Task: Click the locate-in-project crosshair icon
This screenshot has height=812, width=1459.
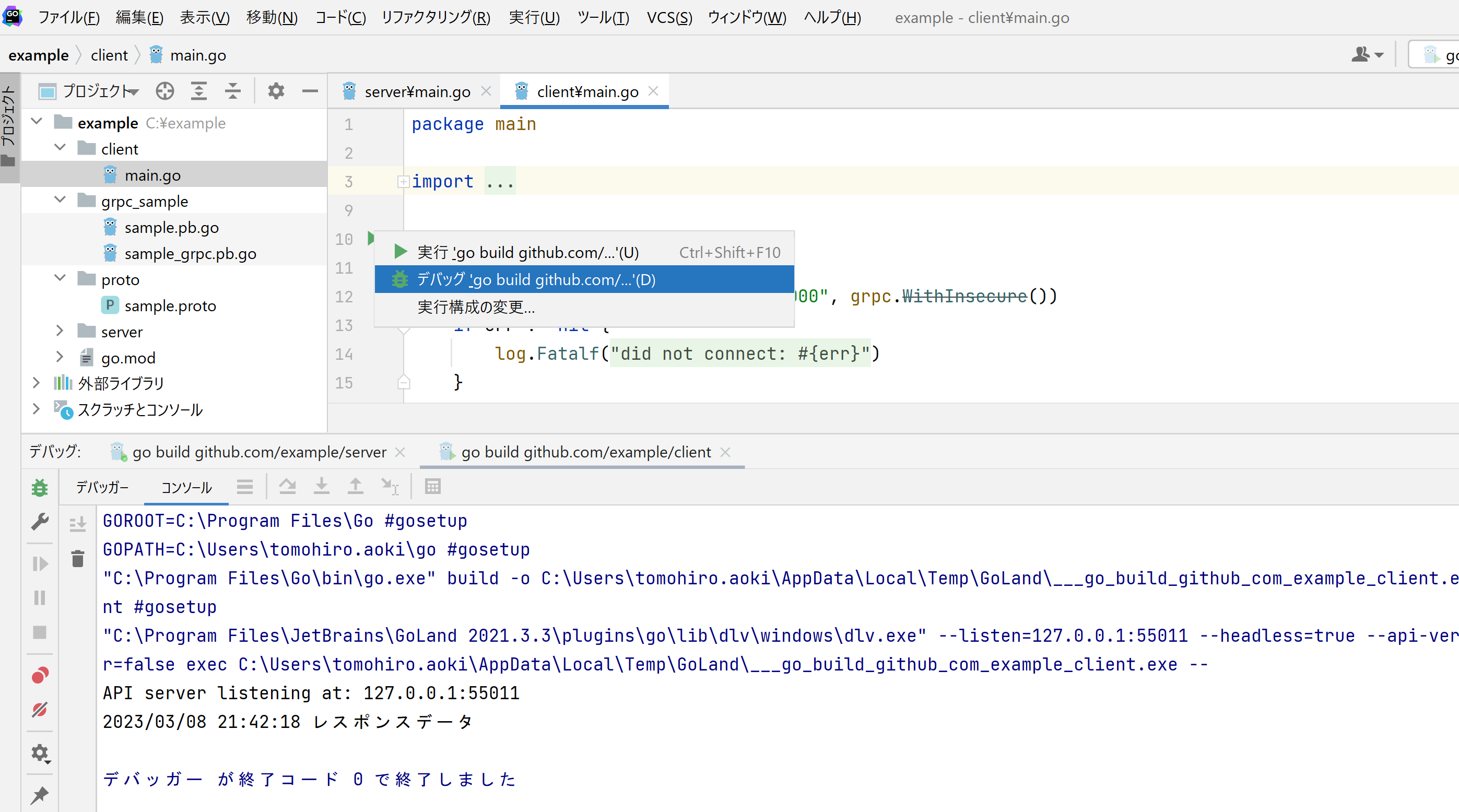Action: point(165,91)
